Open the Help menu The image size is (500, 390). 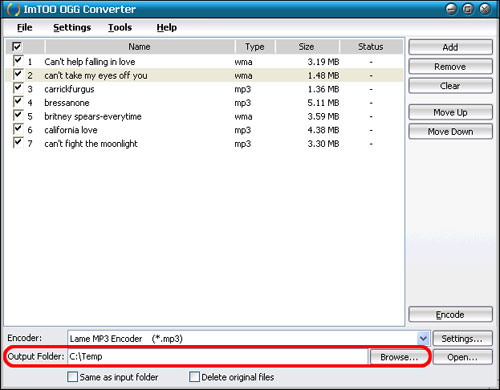(x=167, y=27)
